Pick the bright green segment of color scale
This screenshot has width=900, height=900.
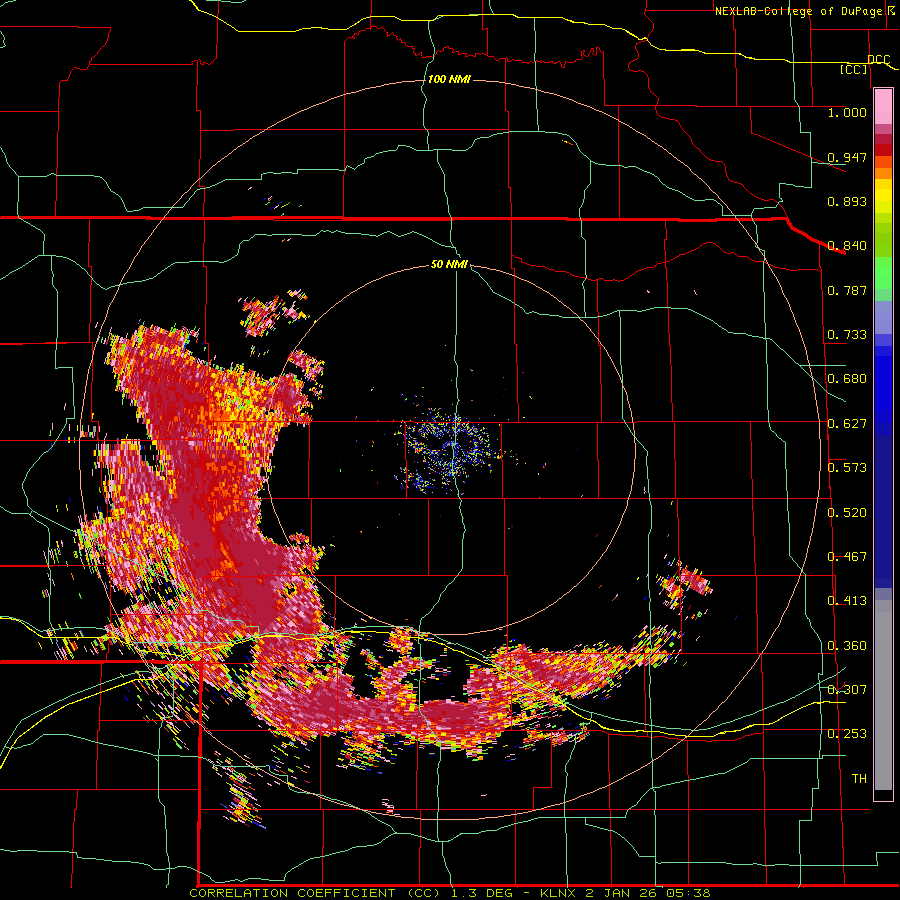883,272
